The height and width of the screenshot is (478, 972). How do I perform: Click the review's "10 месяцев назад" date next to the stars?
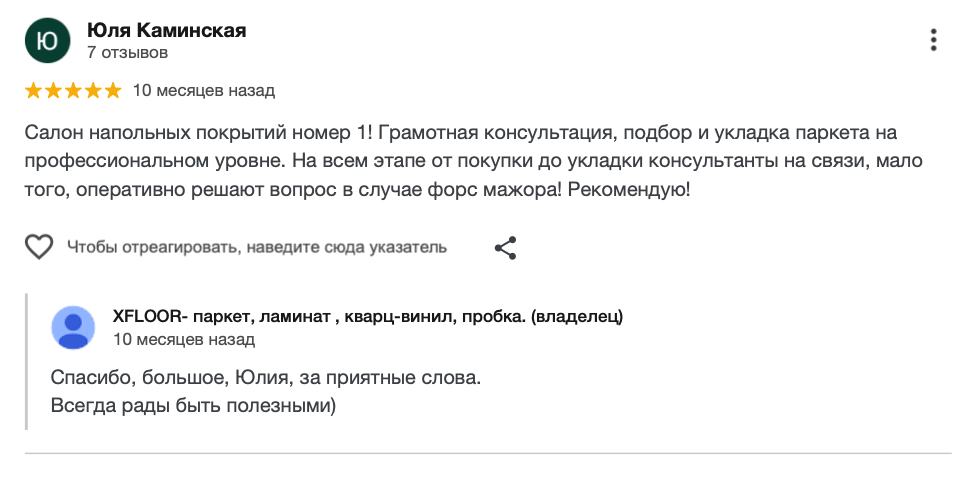(203, 91)
